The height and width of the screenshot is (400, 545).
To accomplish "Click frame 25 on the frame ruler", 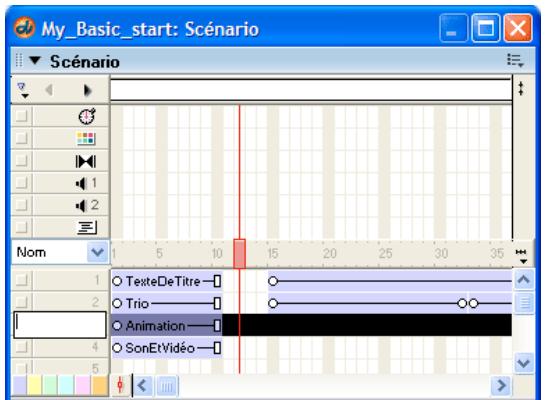I will click(x=385, y=254).
